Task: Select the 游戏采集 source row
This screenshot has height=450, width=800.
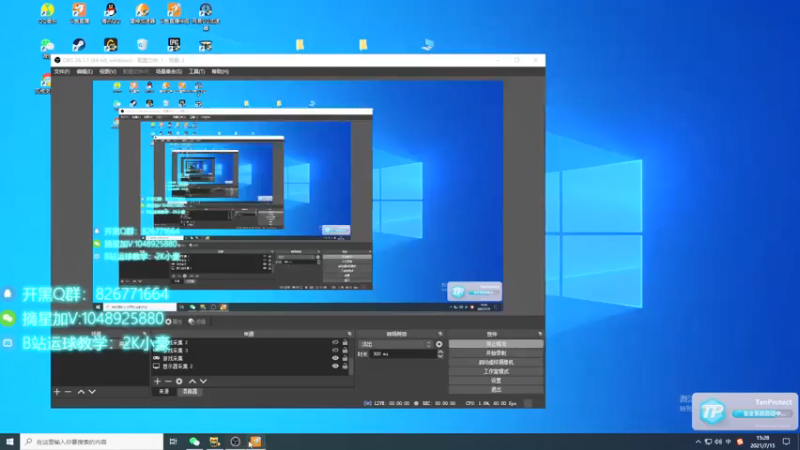Action: [x=250, y=358]
